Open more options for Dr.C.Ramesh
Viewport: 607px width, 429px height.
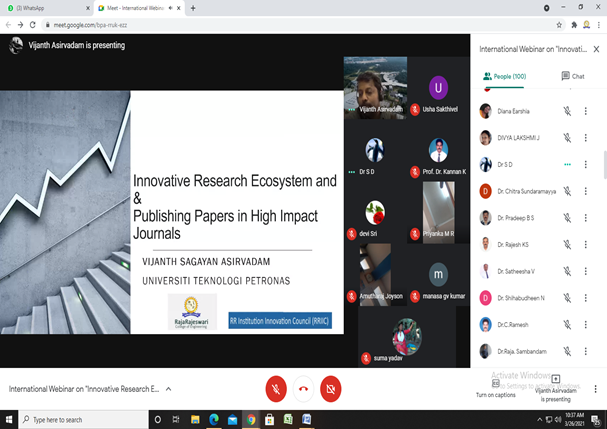click(585, 325)
